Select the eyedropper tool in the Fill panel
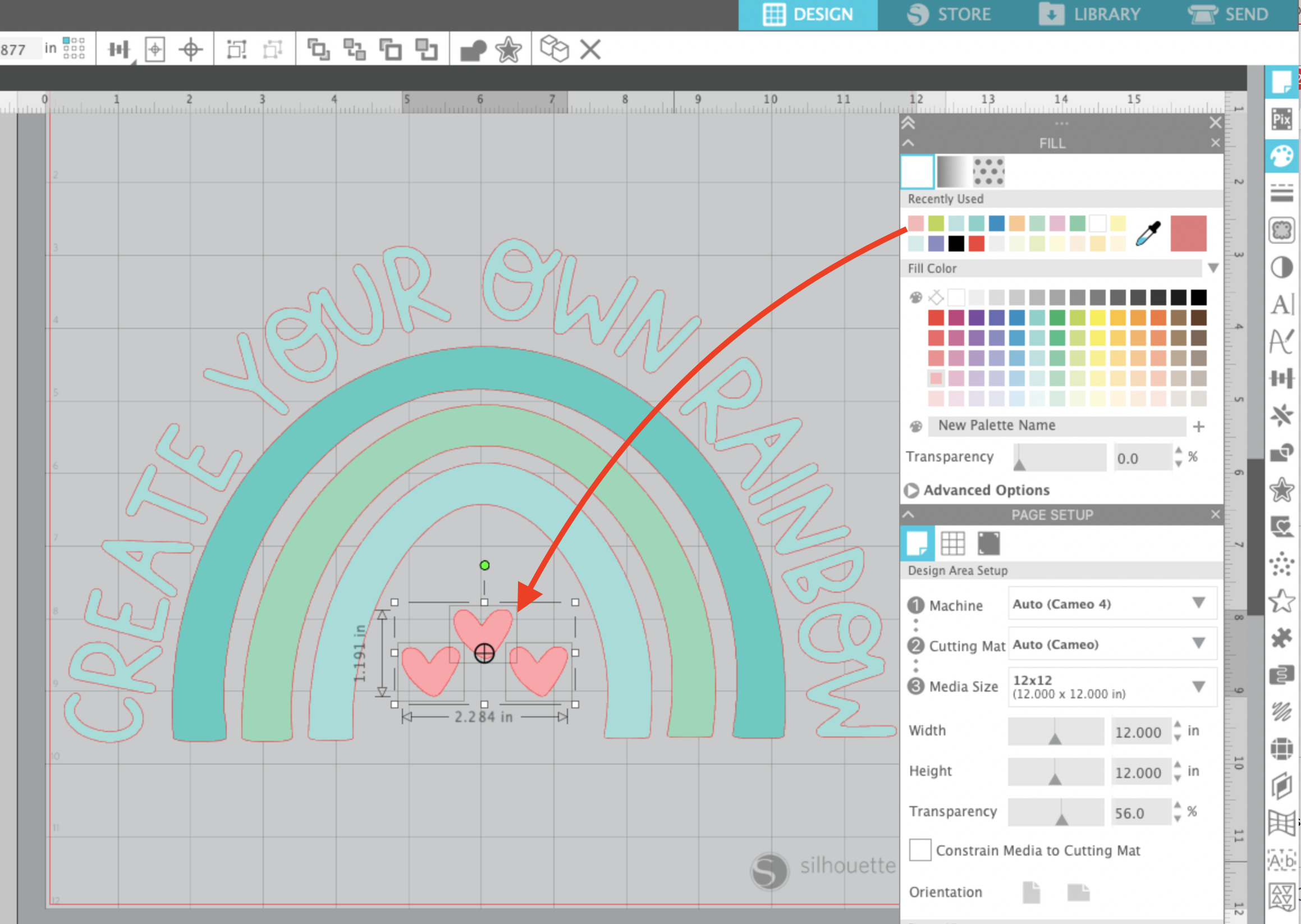This screenshot has height=924, width=1301. 1148,234
